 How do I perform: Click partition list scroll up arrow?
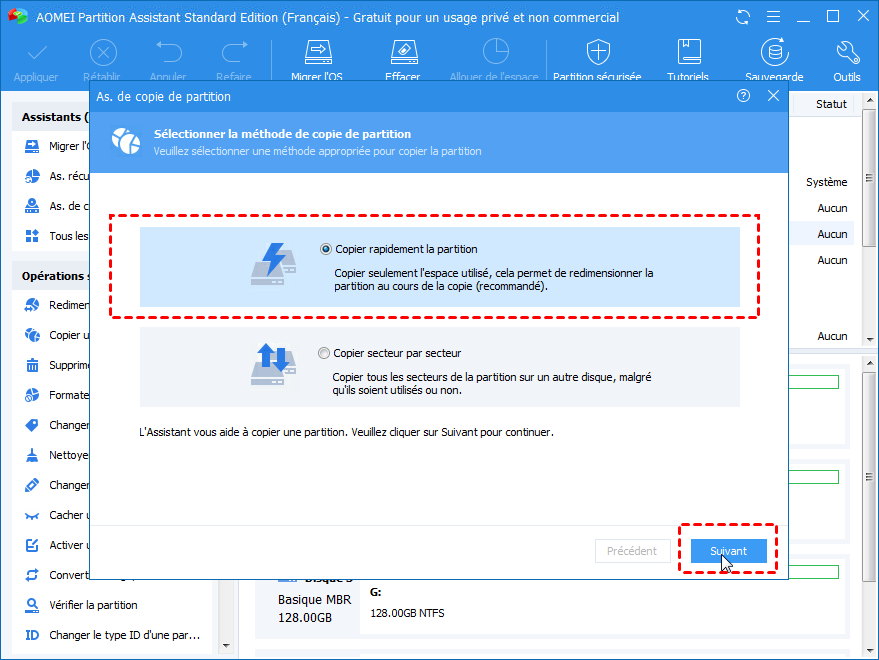869,101
